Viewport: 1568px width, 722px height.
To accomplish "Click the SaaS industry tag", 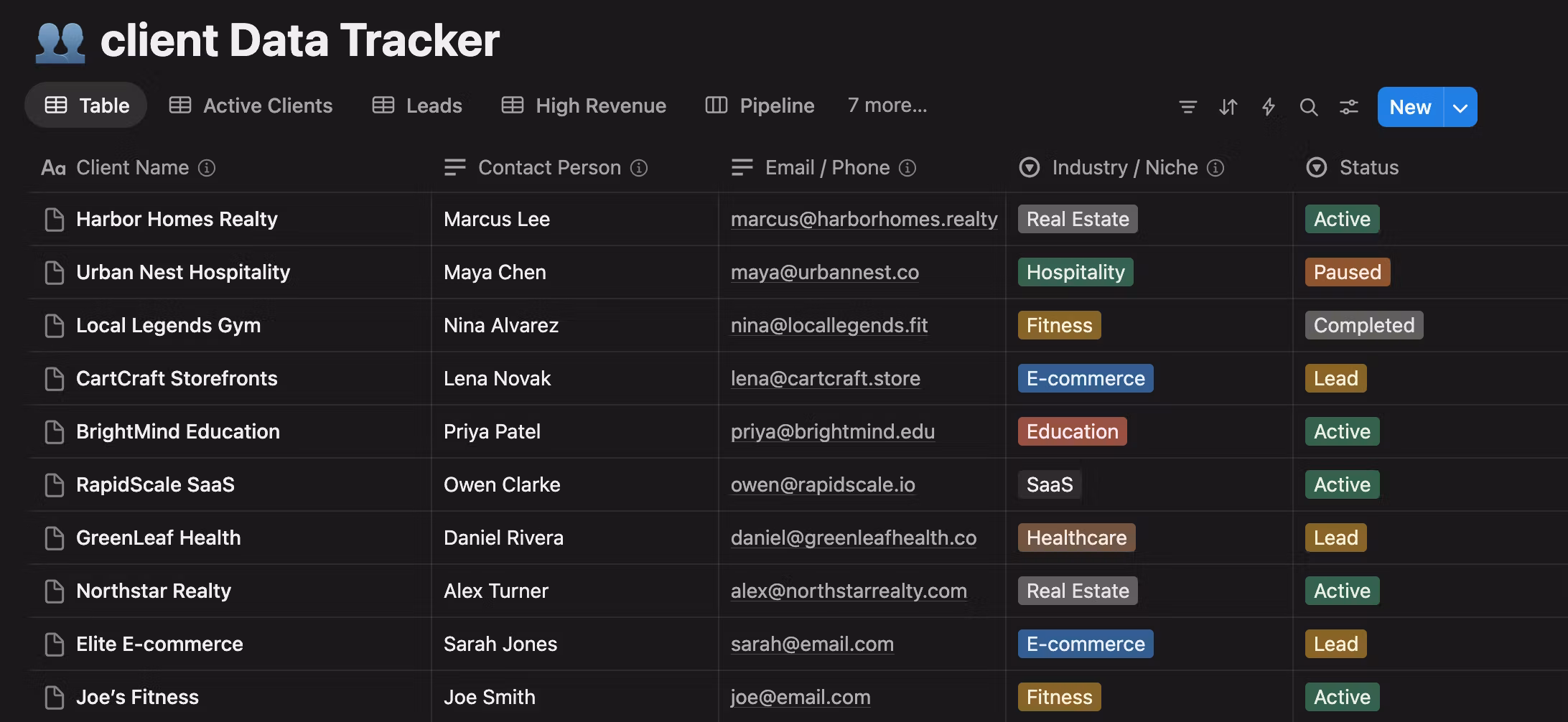I will [x=1050, y=484].
